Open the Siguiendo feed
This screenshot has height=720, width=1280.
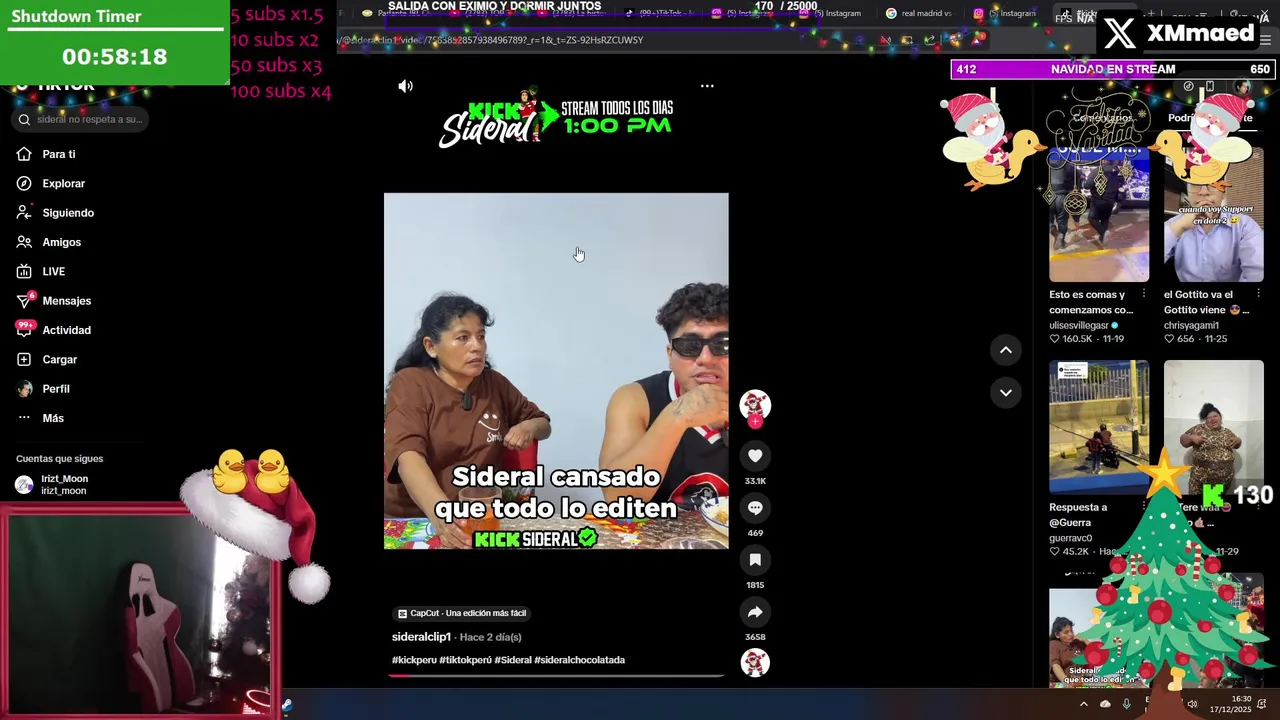[x=68, y=213]
